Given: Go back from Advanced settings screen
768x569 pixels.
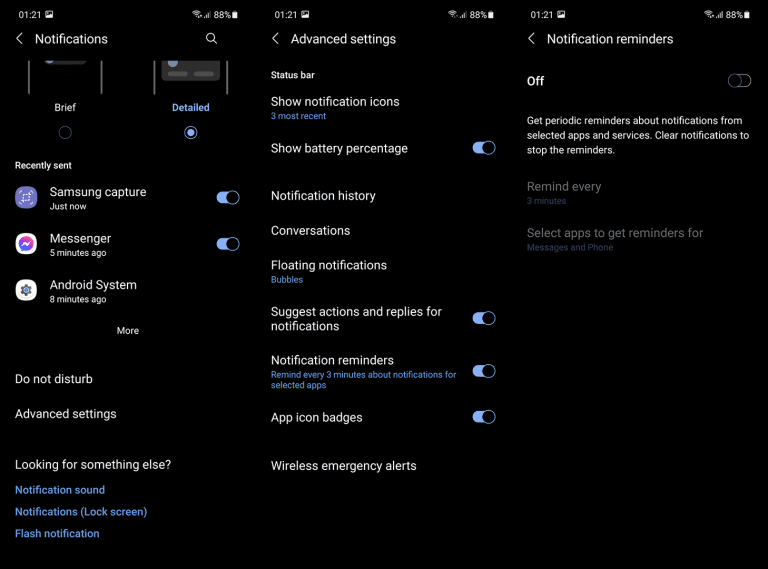Looking at the screenshot, I should tap(276, 38).
